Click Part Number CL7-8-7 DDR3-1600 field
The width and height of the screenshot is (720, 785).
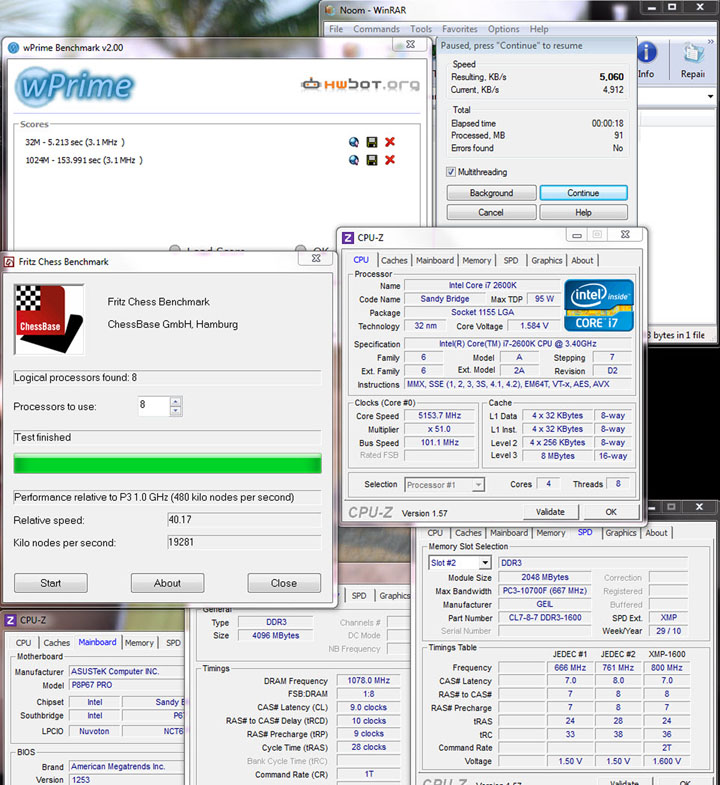click(x=545, y=618)
